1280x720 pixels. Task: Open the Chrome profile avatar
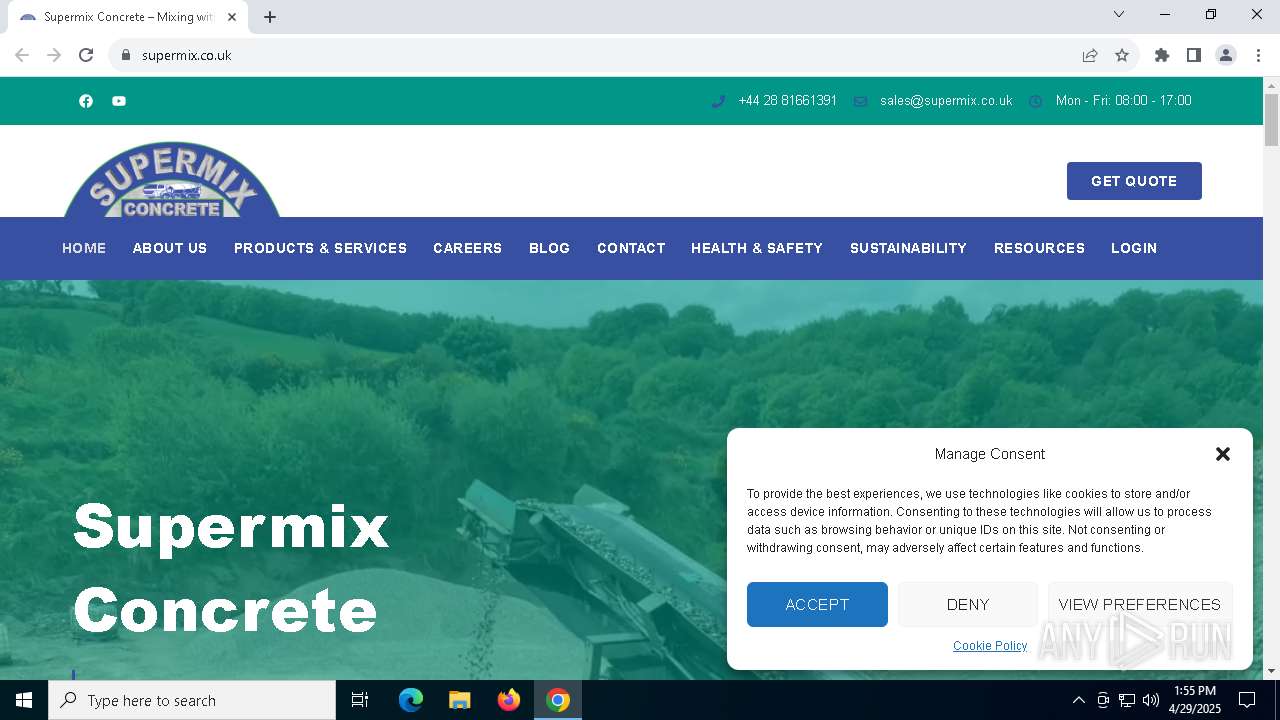pos(1226,55)
